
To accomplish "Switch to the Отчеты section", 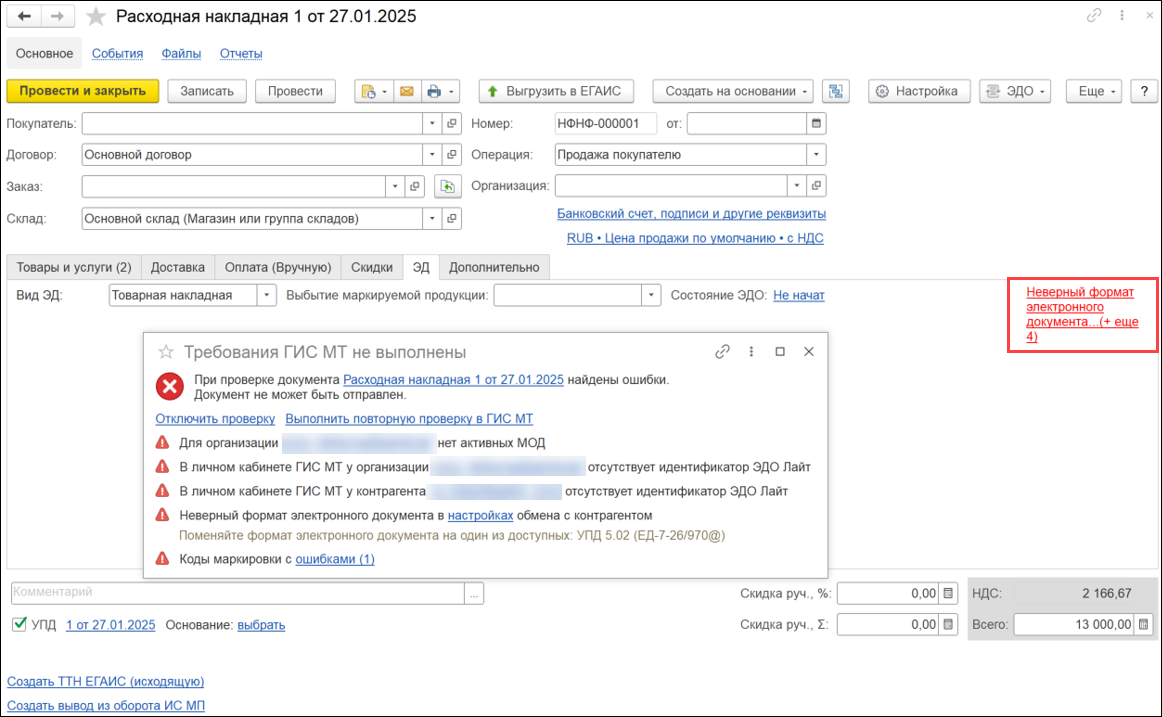I will coord(241,53).
